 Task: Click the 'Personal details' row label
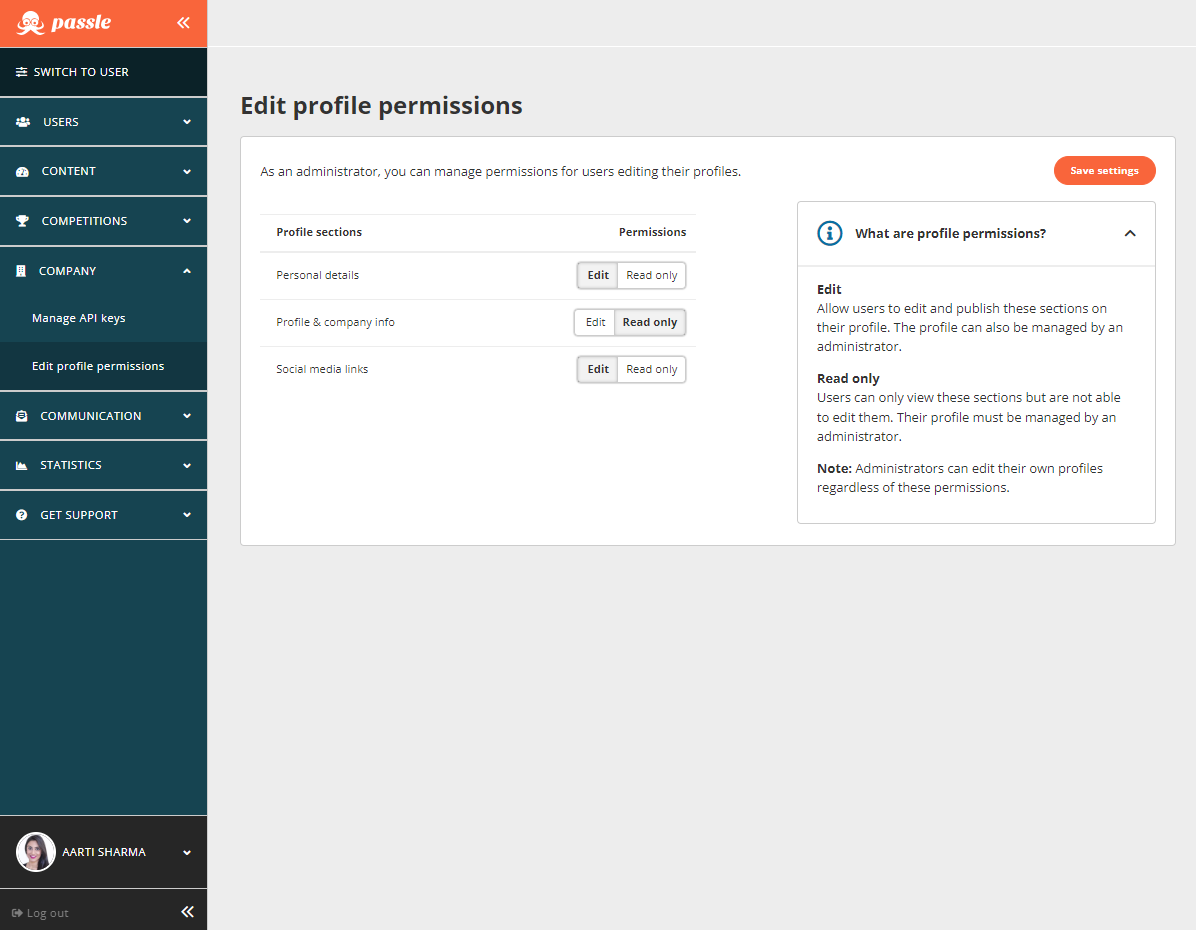point(317,275)
